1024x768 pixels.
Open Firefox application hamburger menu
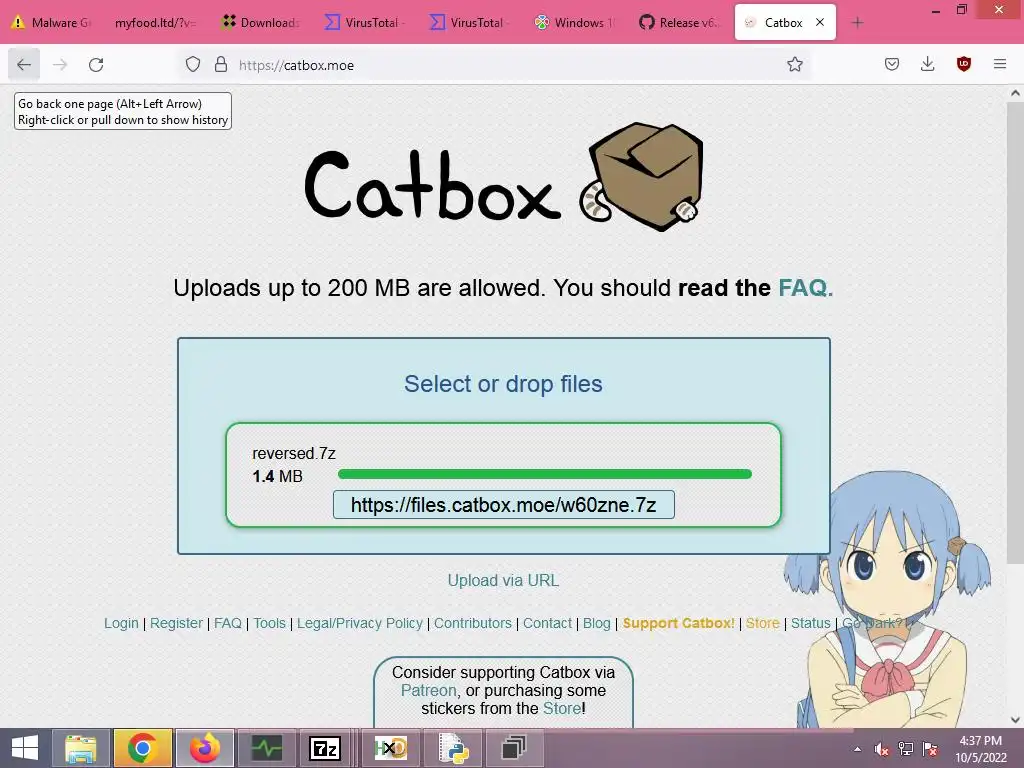click(999, 65)
